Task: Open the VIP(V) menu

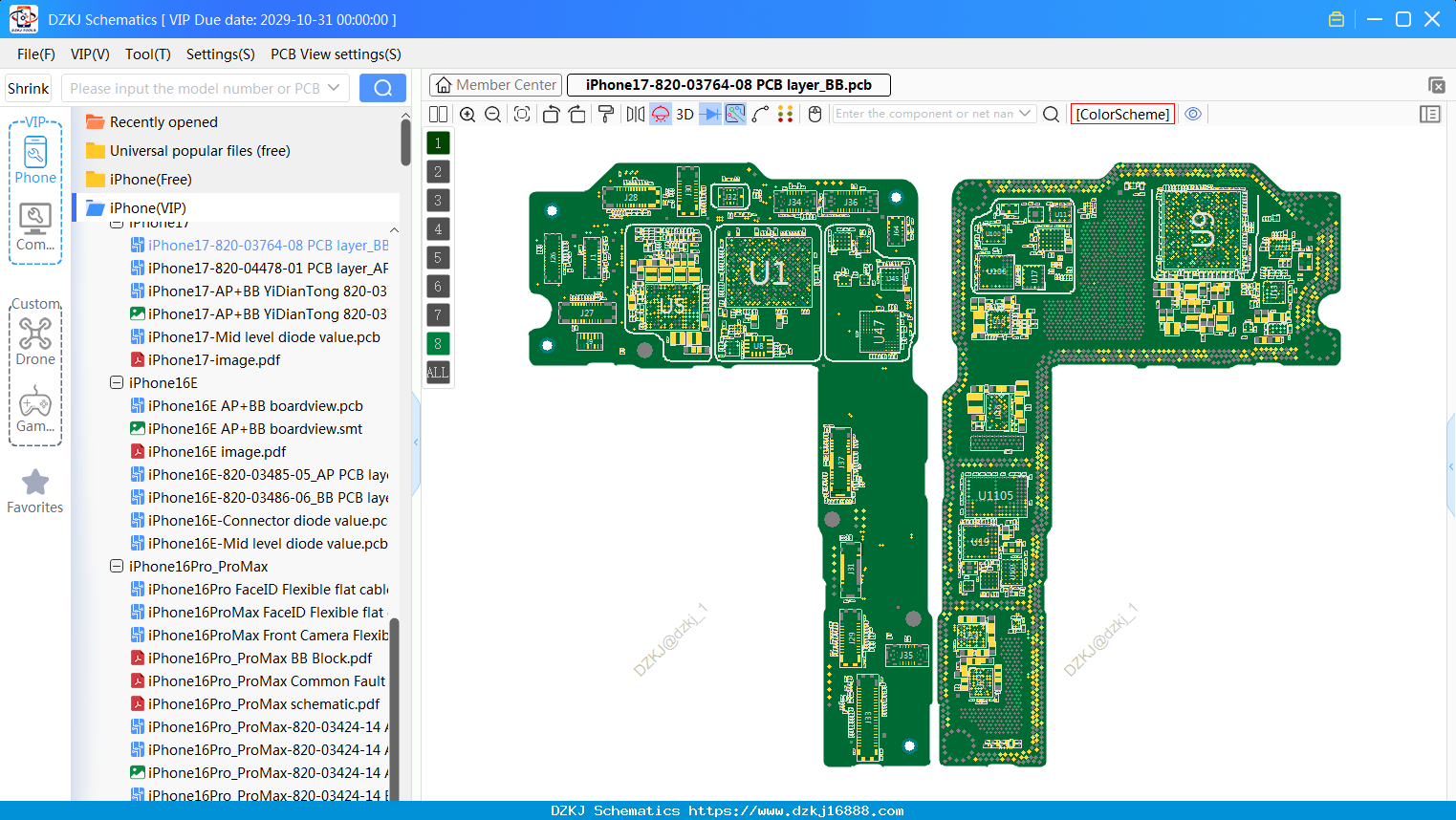Action: pos(90,54)
